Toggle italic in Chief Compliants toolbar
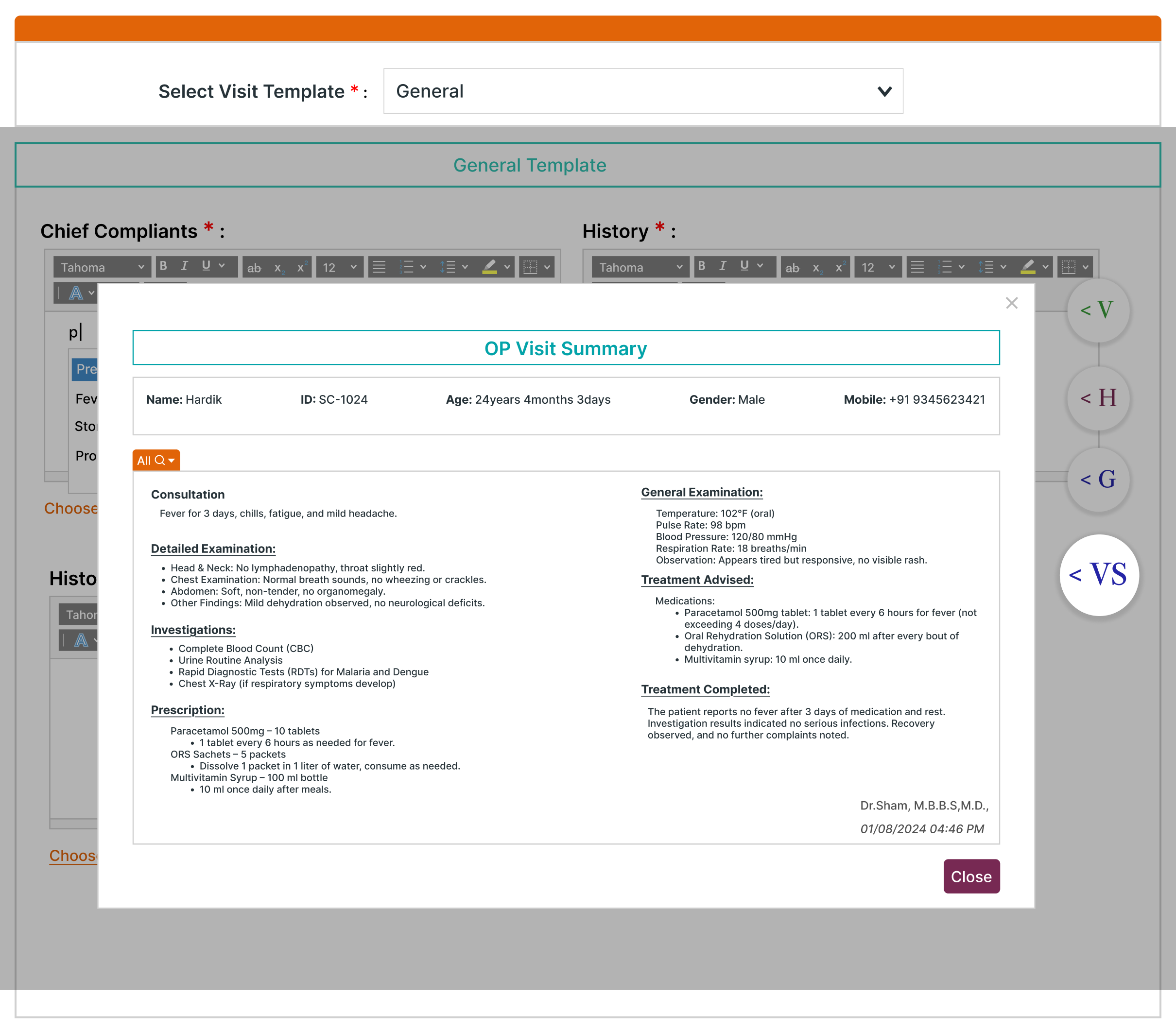The image size is (1176, 1030). tap(185, 266)
